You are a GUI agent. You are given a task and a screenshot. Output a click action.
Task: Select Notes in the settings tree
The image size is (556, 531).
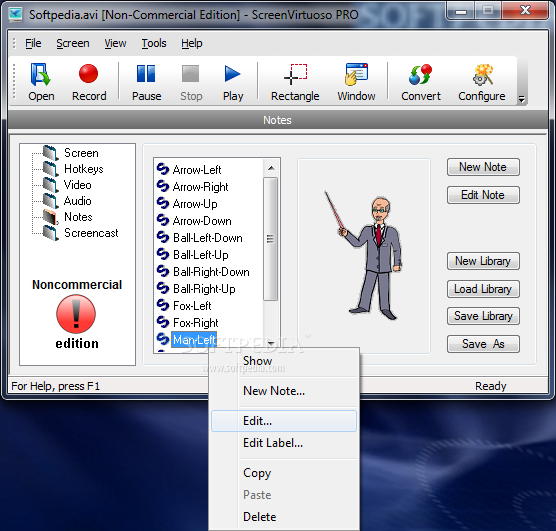(x=78, y=217)
